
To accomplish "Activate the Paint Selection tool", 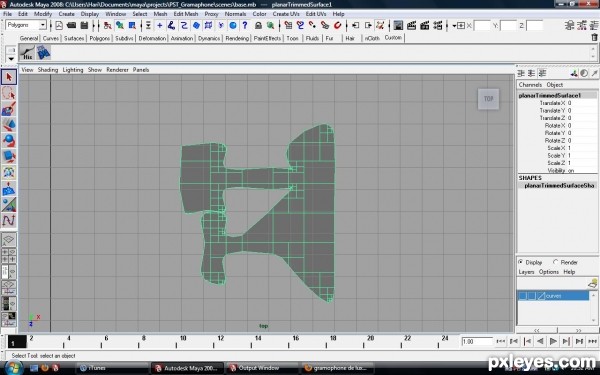I will (9, 109).
